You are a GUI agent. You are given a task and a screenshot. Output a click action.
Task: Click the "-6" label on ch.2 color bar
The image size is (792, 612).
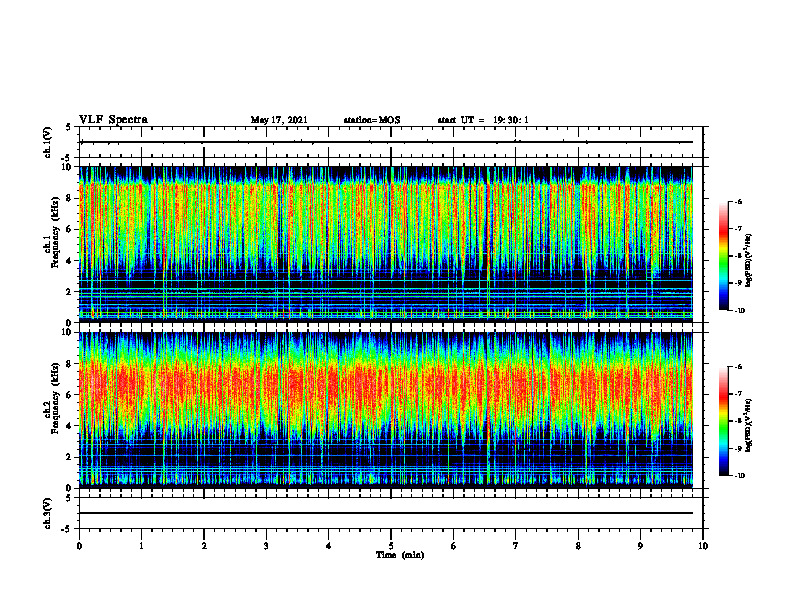(738, 367)
